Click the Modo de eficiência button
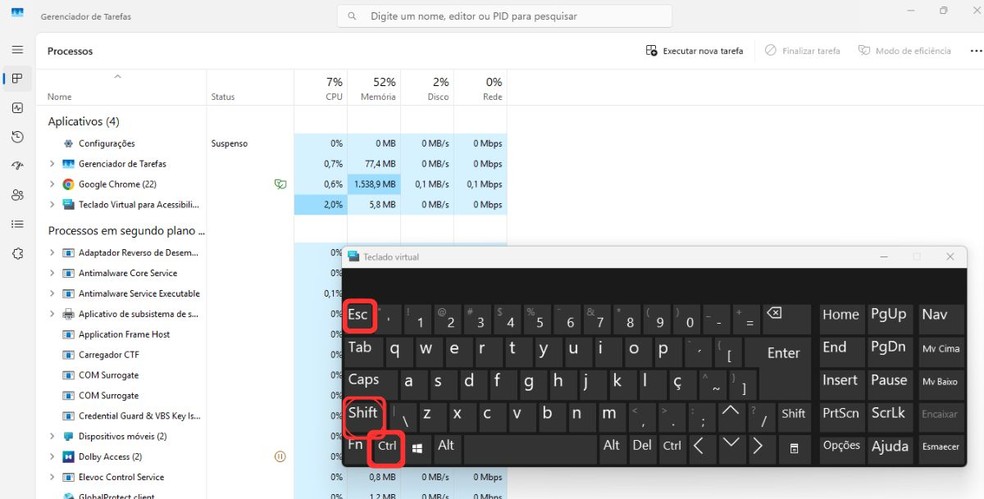The width and height of the screenshot is (984, 499). (905, 51)
